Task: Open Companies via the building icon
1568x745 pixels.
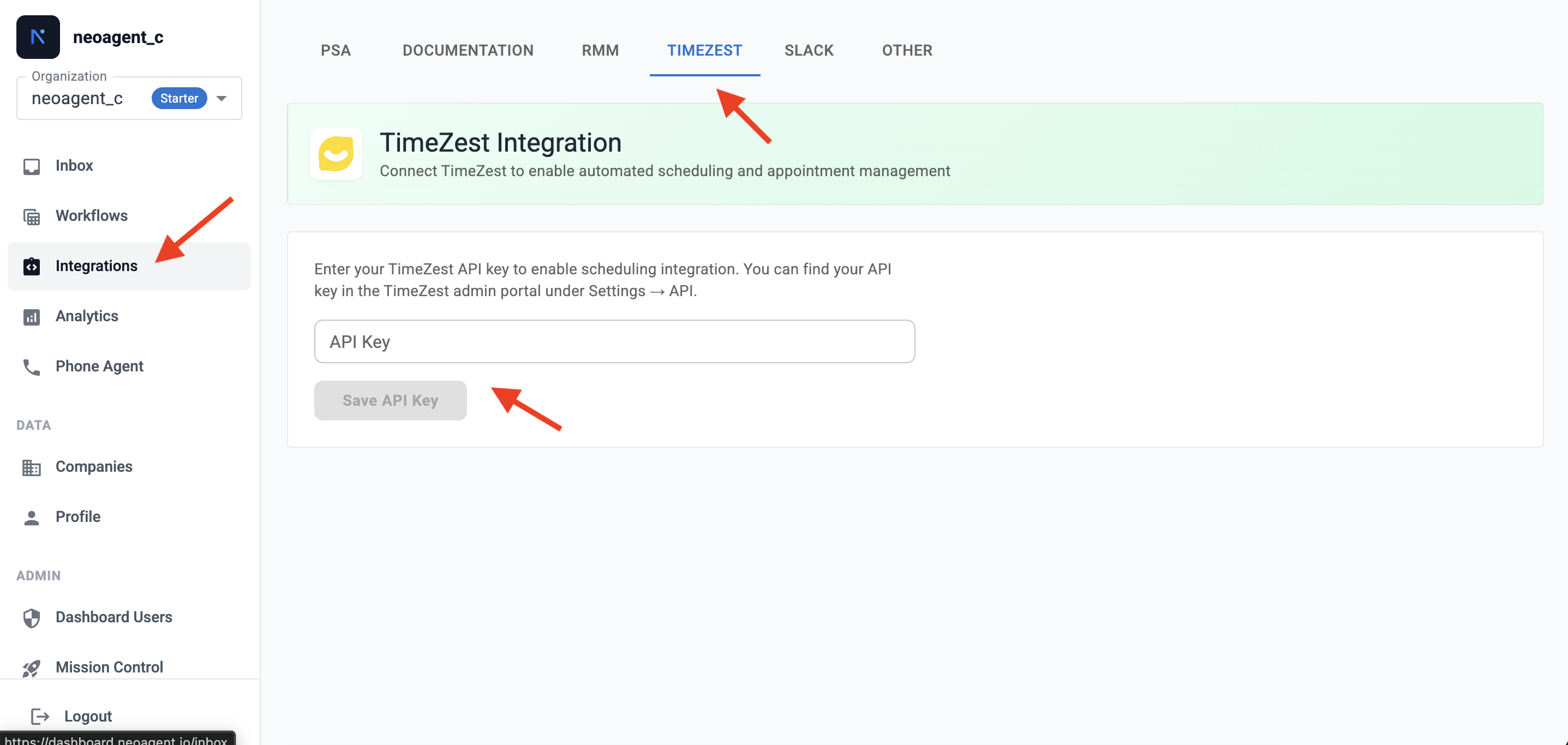Action: pos(31,467)
